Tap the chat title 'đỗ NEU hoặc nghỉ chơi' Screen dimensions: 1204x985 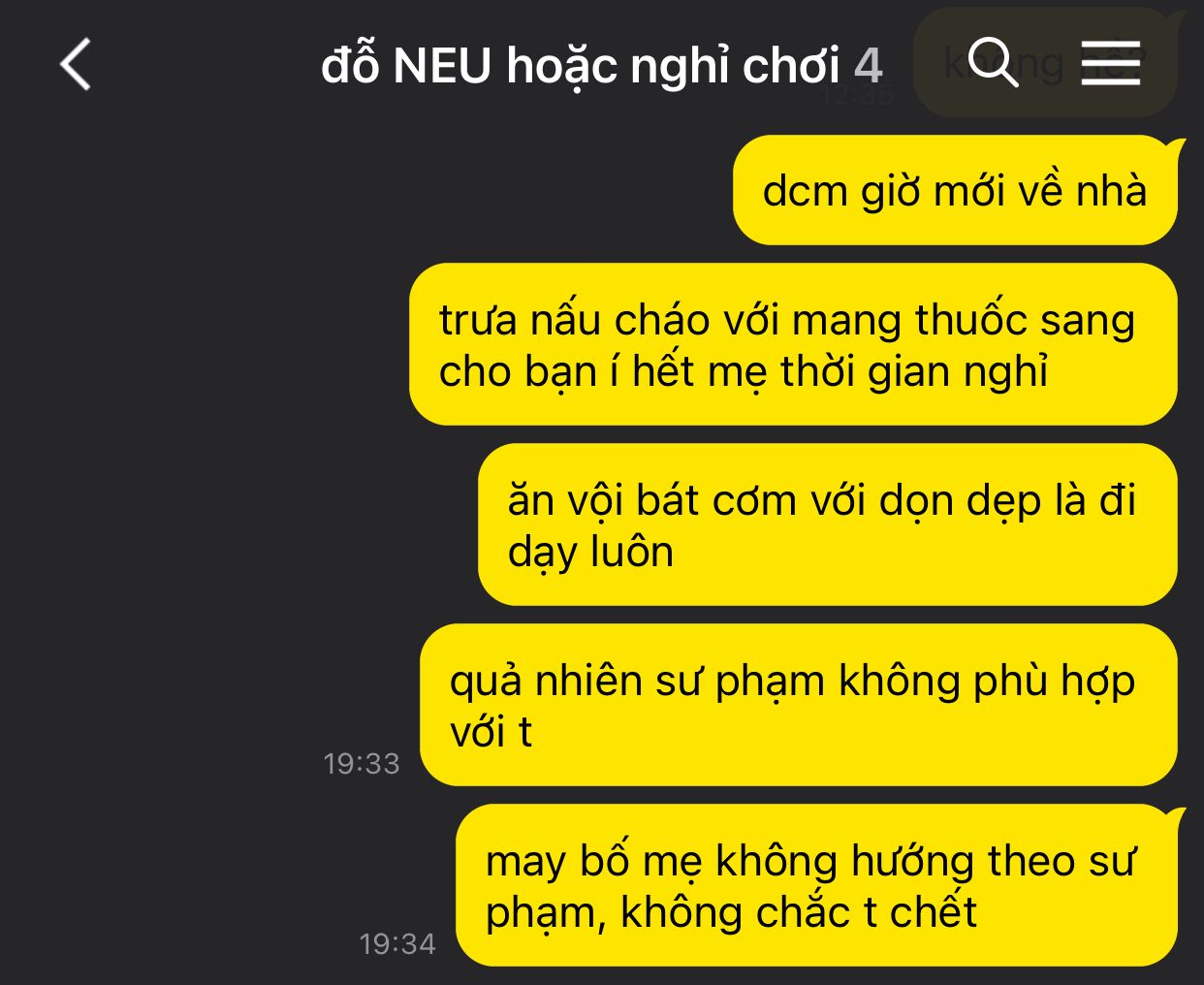581,66
